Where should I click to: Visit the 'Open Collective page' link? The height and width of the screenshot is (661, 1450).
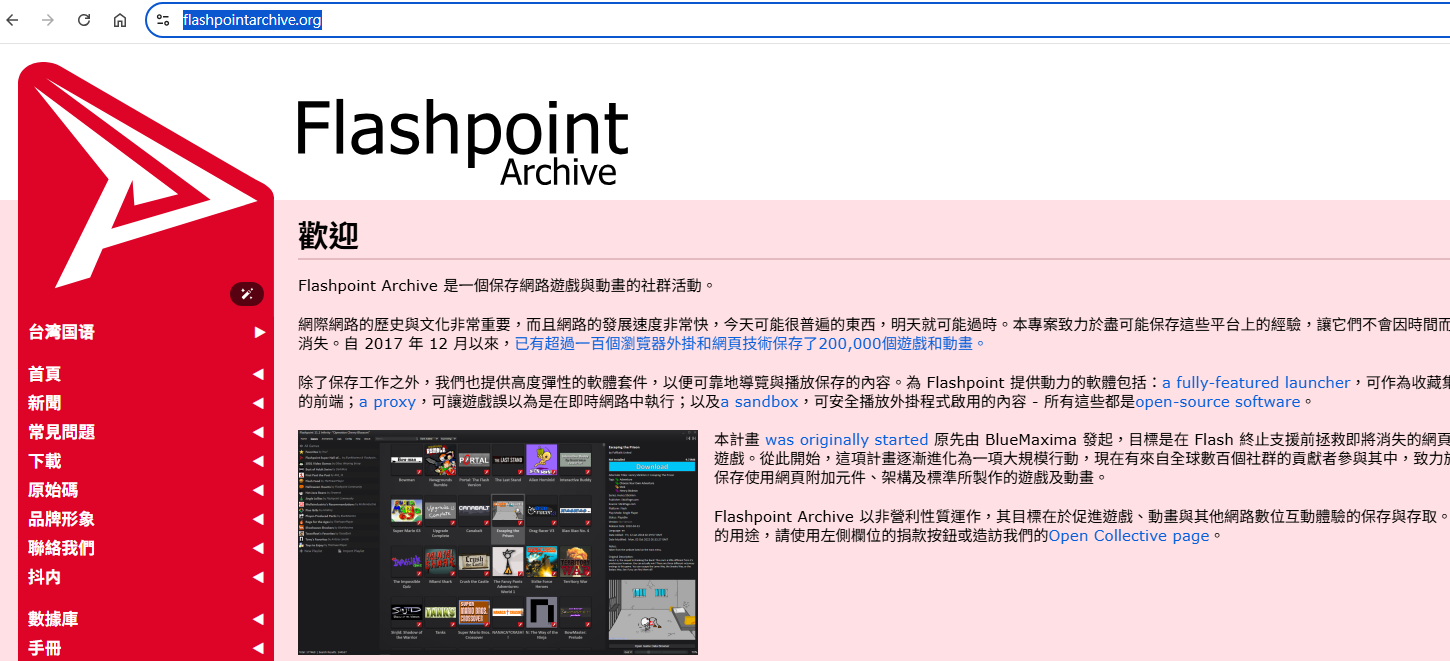(x=1129, y=535)
